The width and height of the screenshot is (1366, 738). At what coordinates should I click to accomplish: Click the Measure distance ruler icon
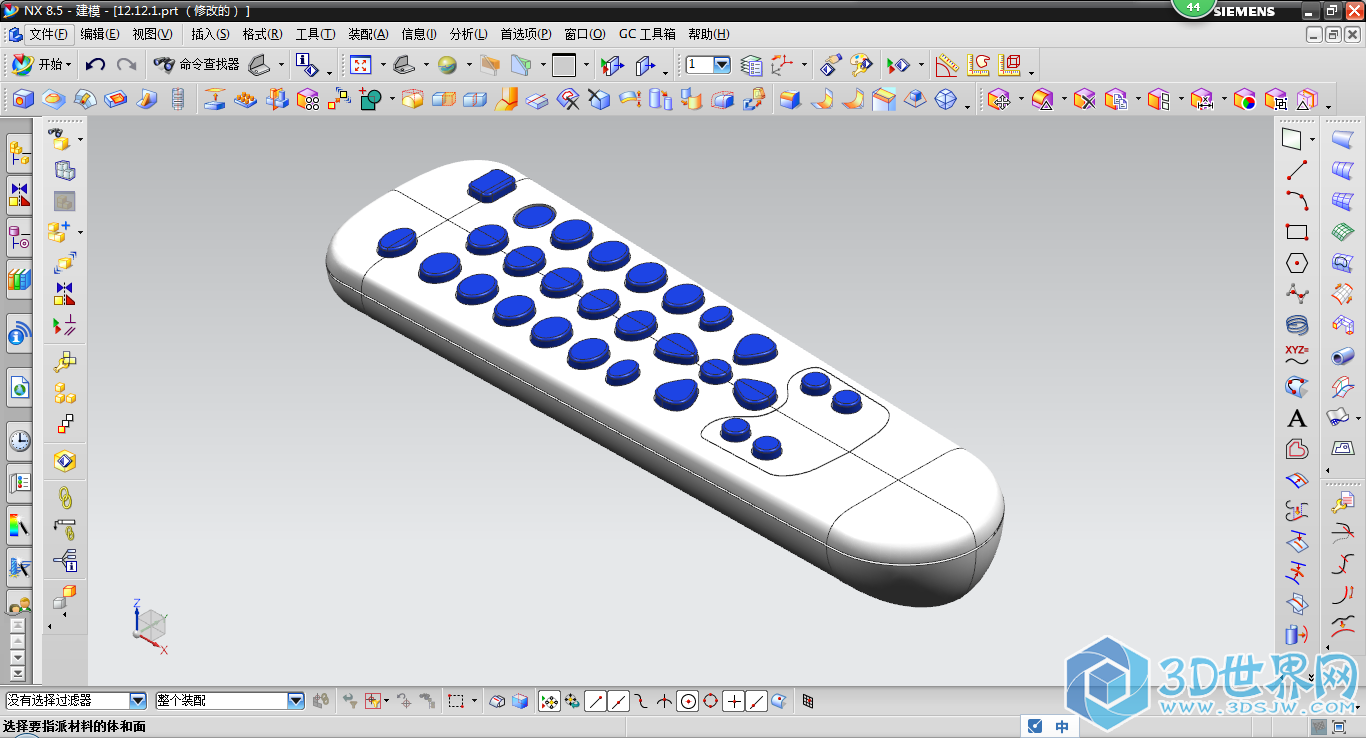click(946, 65)
